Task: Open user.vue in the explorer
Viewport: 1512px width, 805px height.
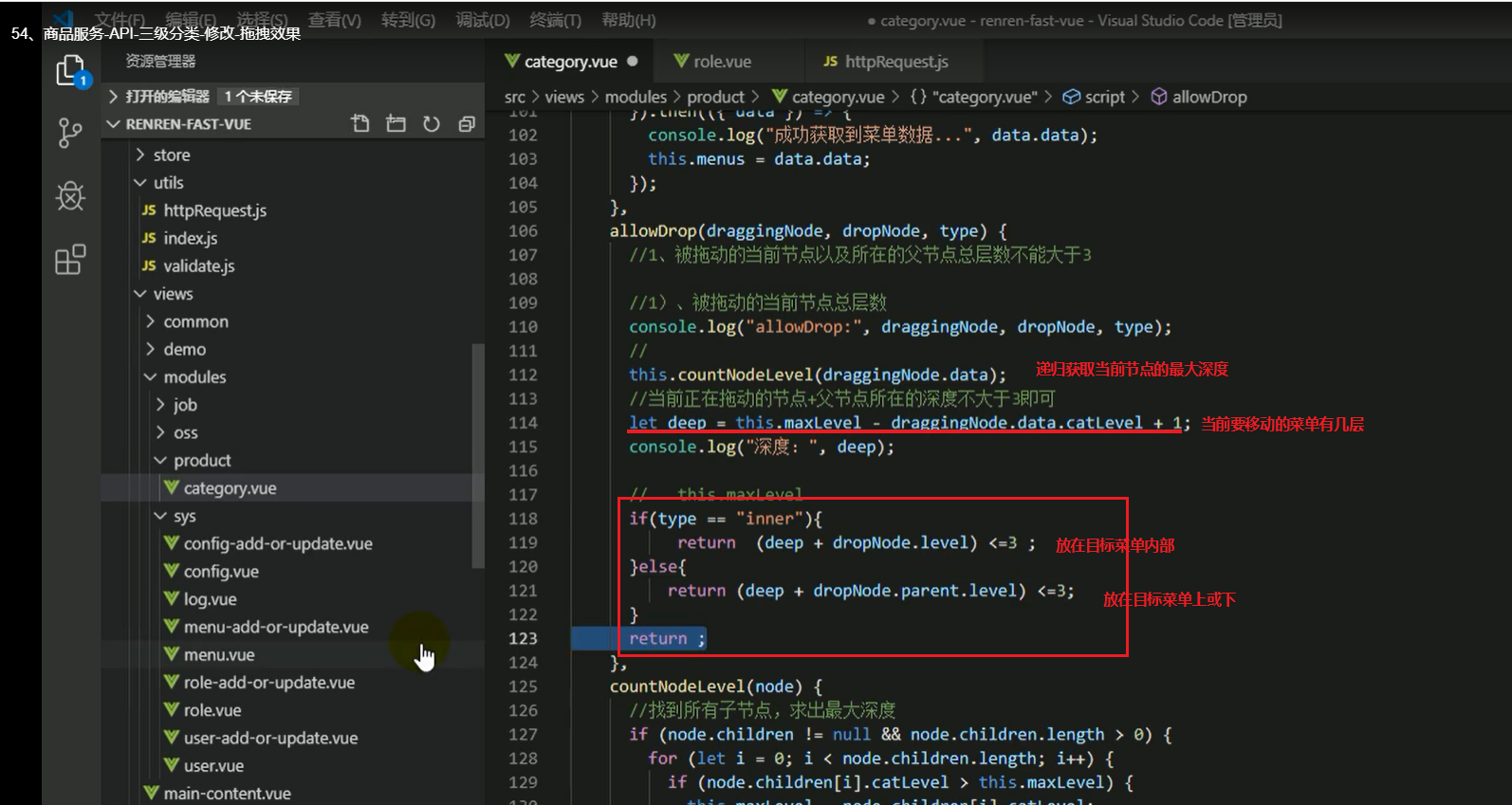Action: coord(214,765)
